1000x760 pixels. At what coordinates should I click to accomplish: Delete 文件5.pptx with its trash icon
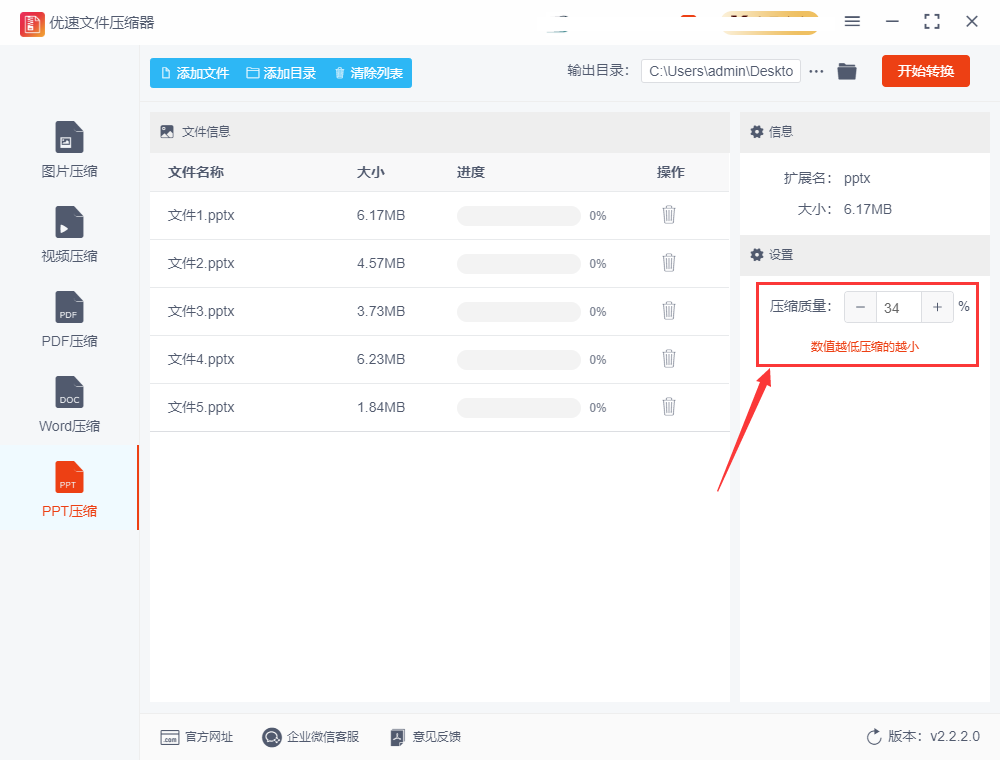pos(668,406)
